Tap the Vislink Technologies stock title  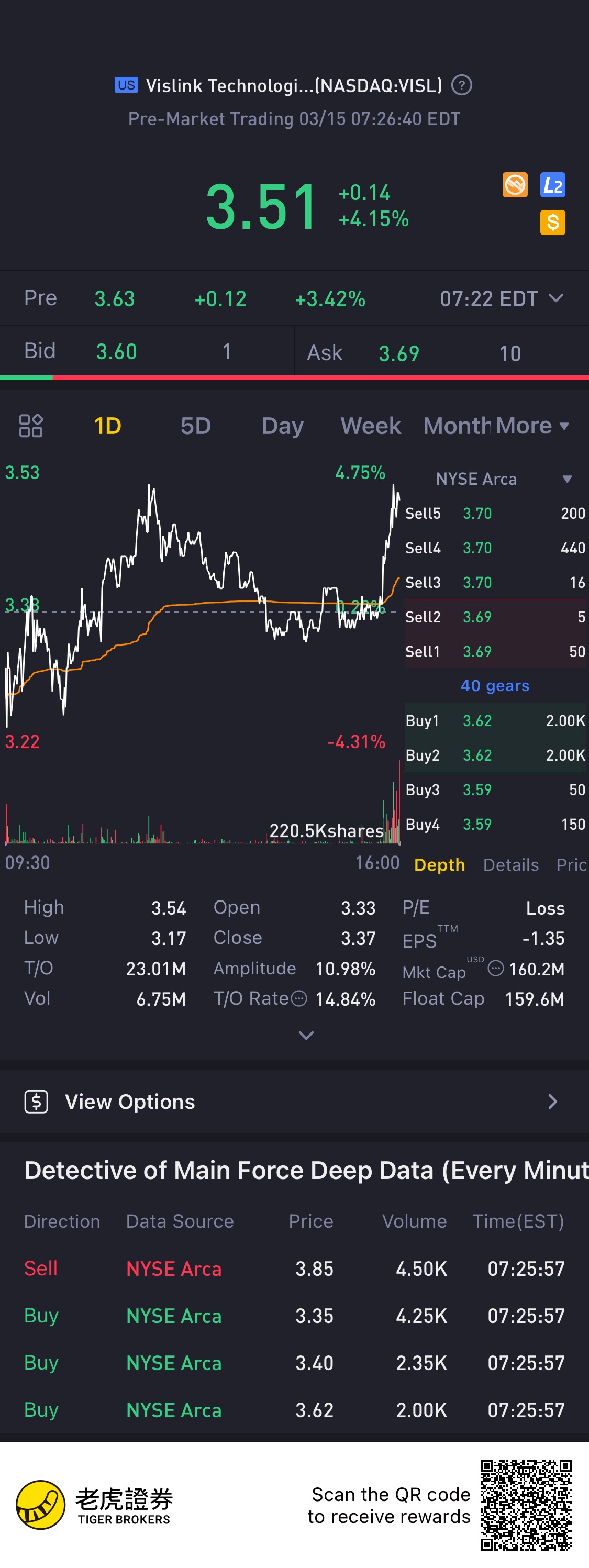294,85
